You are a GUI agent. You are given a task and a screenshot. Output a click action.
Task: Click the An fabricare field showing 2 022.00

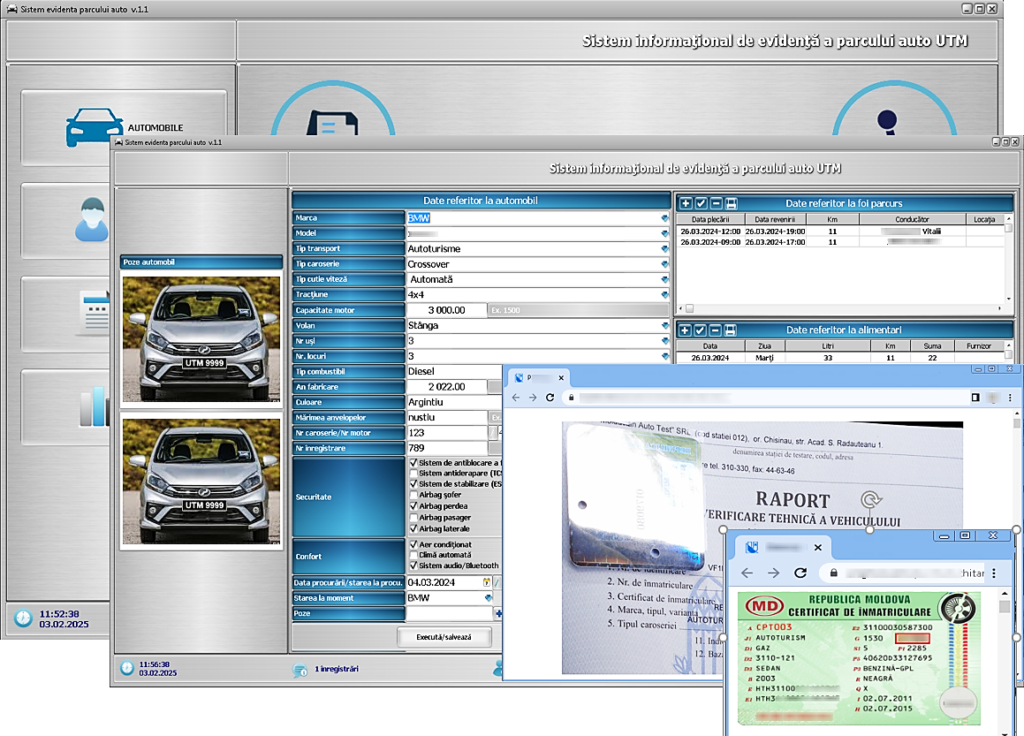click(447, 387)
